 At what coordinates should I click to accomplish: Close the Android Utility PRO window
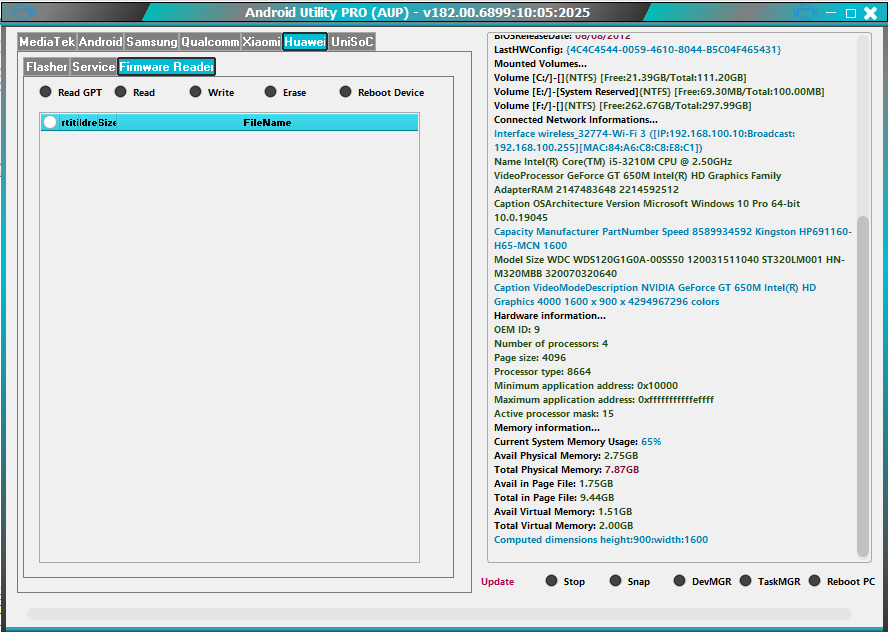coord(870,13)
